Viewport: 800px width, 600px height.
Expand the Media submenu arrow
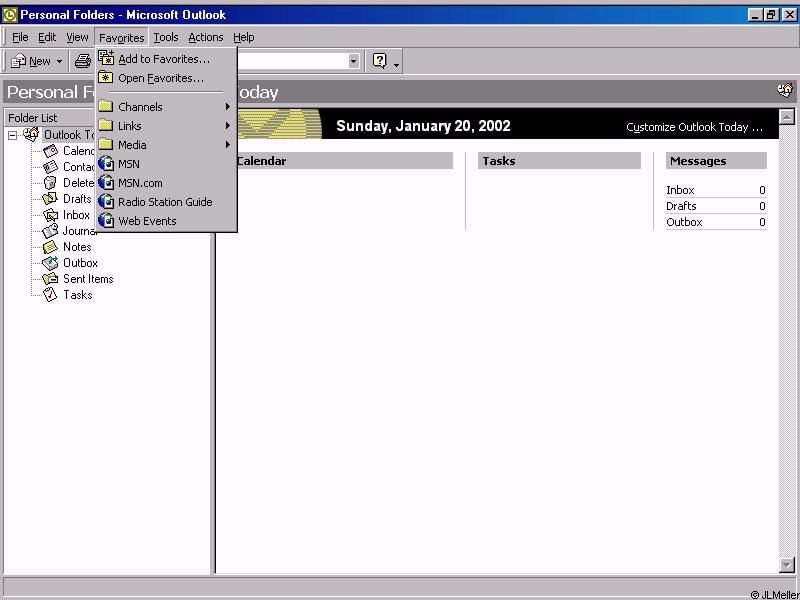(x=228, y=144)
